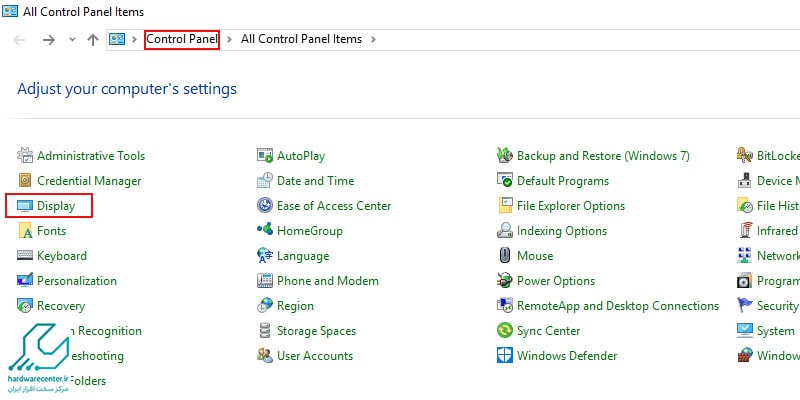800x400 pixels.
Task: Open the Windows Defender link
Action: (x=567, y=356)
